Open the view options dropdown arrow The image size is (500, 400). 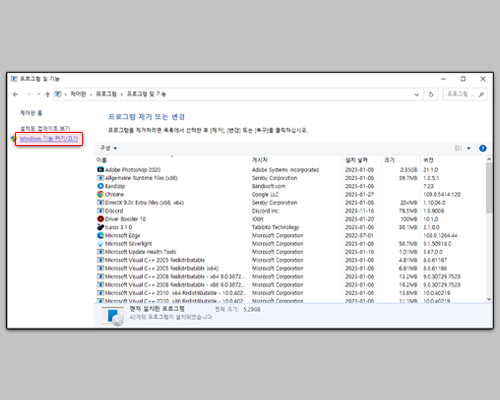point(469,148)
